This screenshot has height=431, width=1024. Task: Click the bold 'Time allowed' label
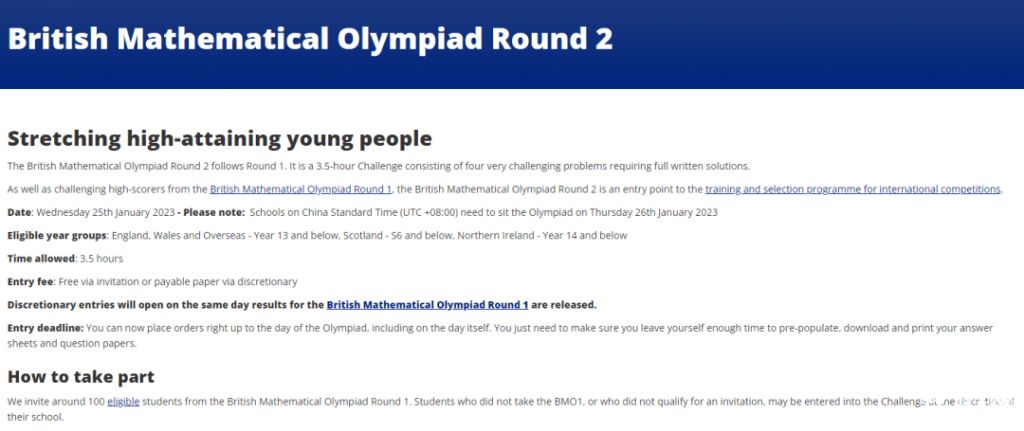click(x=41, y=259)
